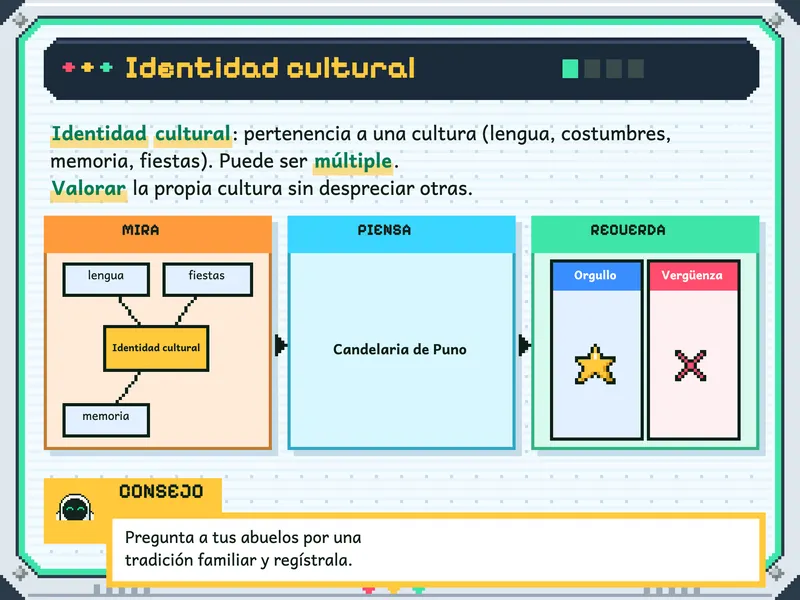
Task: Open the PIENSA panel header
Action: coord(402,234)
